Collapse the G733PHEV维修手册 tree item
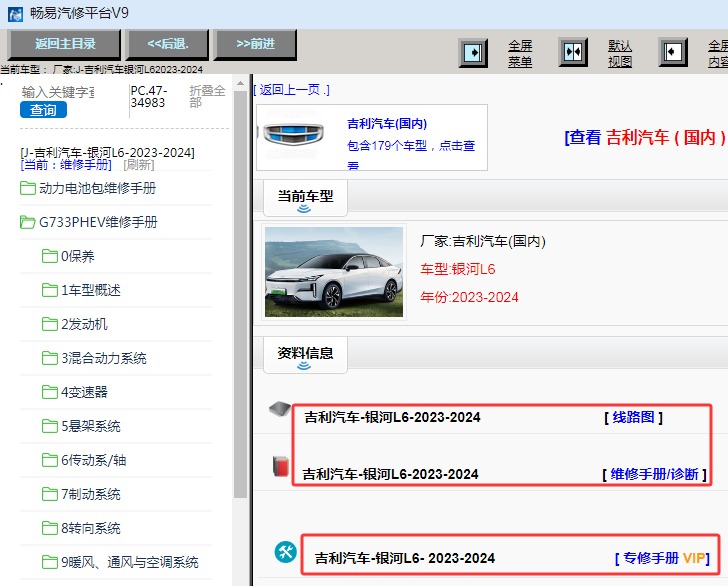728x586 pixels. 98,222
